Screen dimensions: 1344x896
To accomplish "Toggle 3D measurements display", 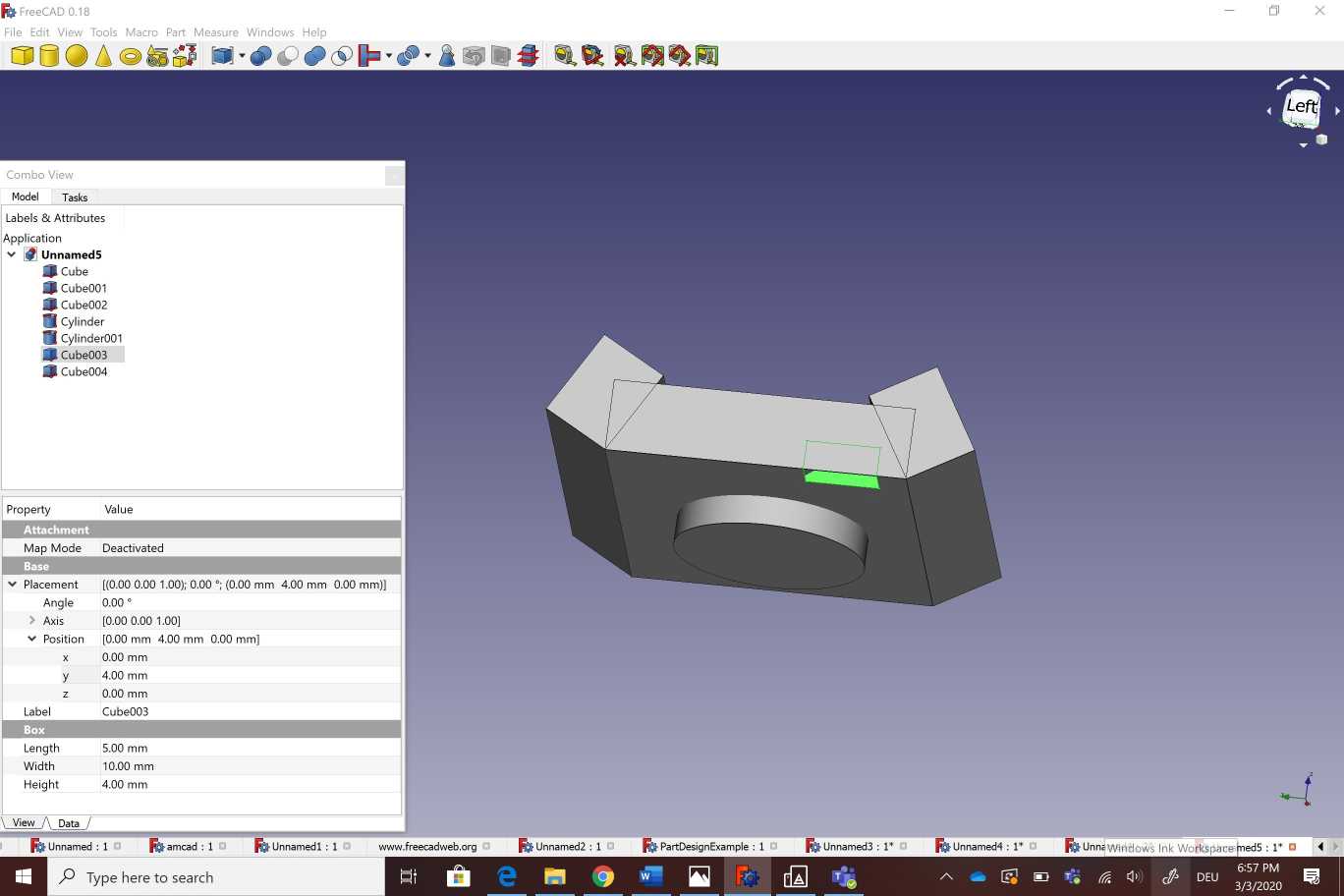I will pyautogui.click(x=680, y=56).
